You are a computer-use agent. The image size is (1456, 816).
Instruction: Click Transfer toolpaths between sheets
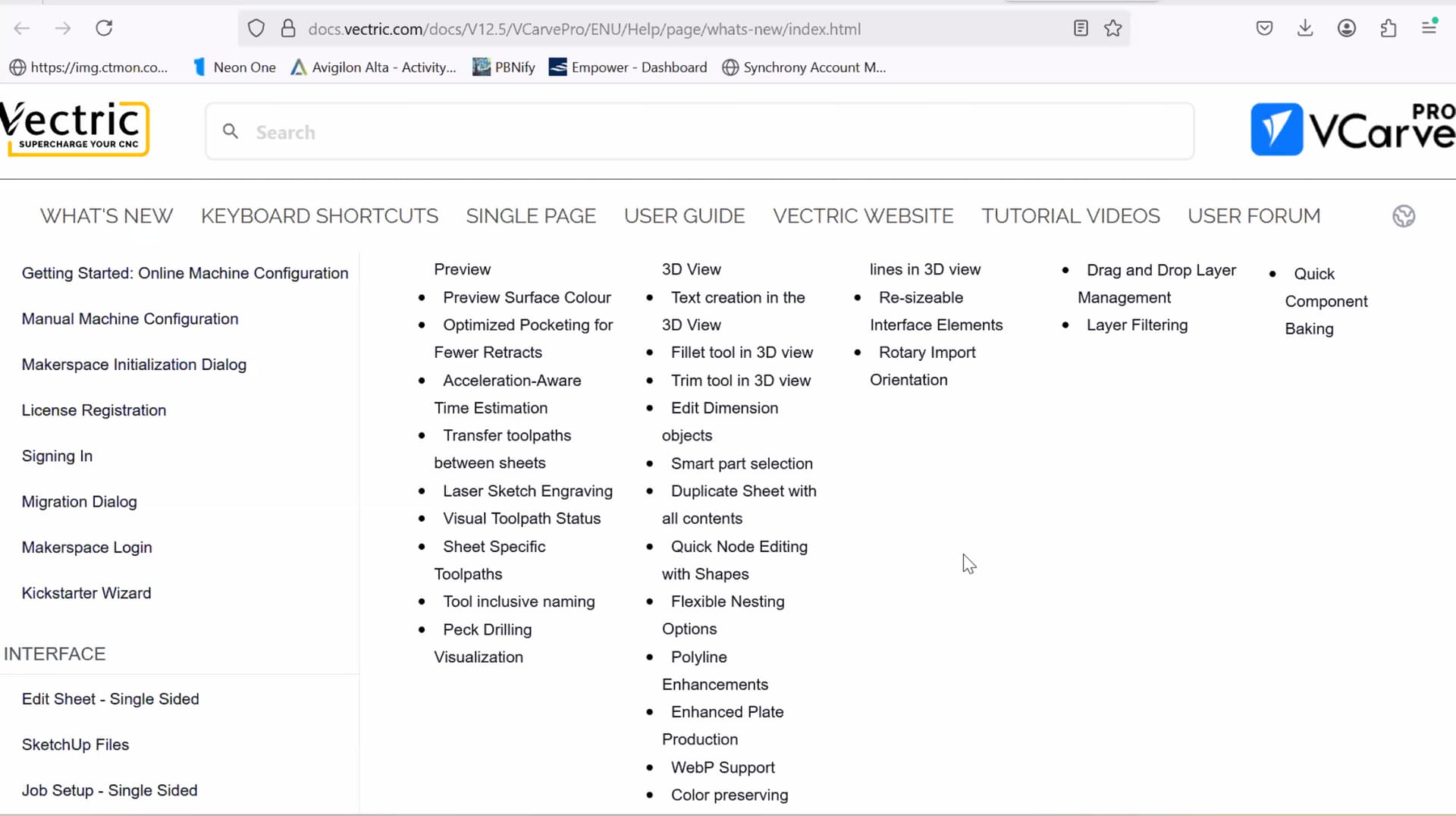pos(503,449)
